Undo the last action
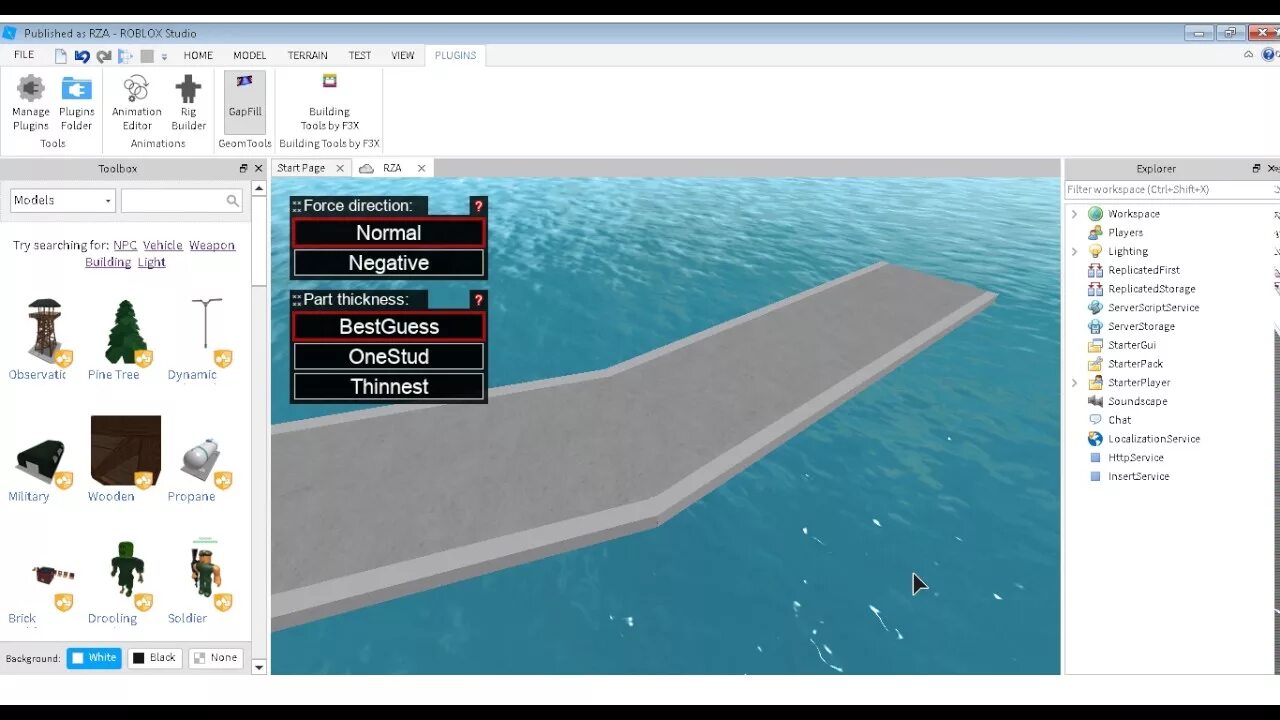 pos(82,56)
